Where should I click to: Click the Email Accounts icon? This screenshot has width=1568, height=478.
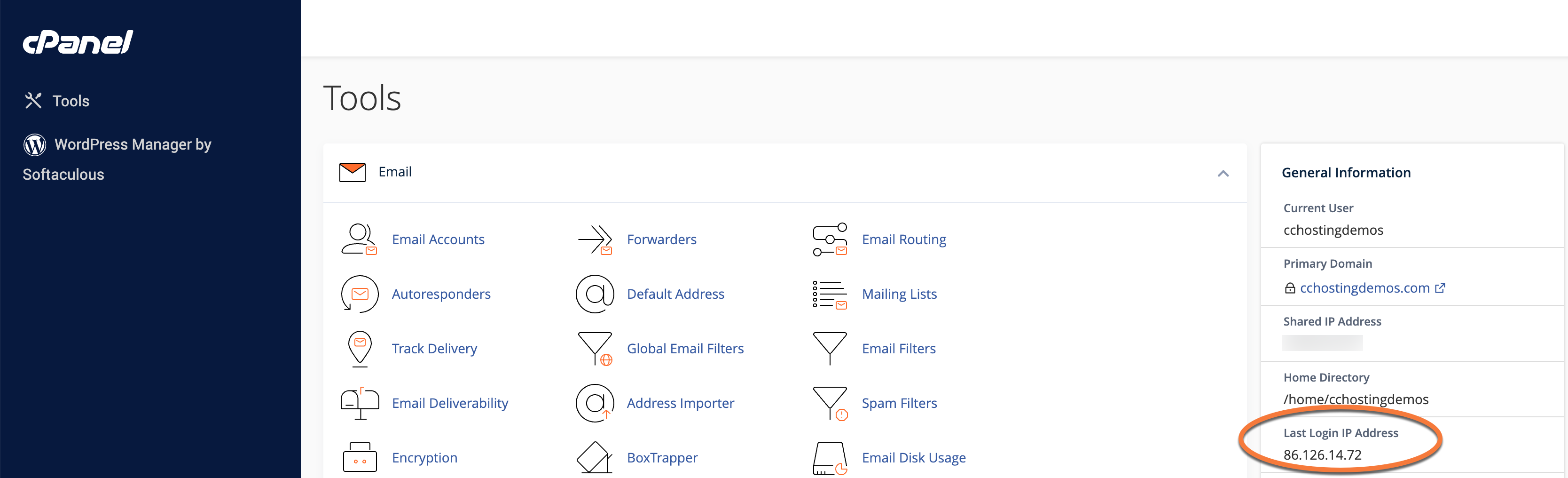click(359, 239)
